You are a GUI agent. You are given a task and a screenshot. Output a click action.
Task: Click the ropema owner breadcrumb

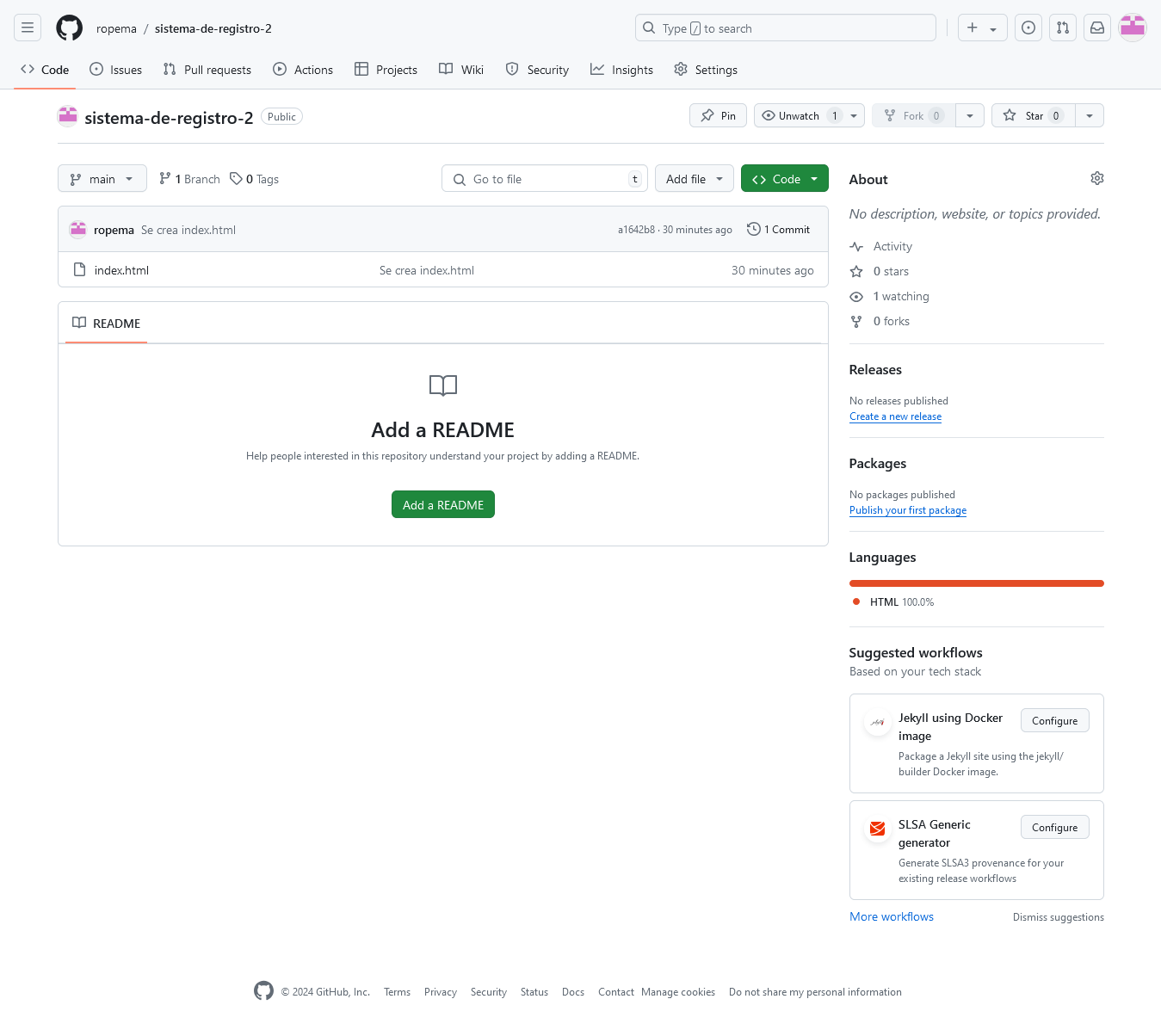pos(116,28)
